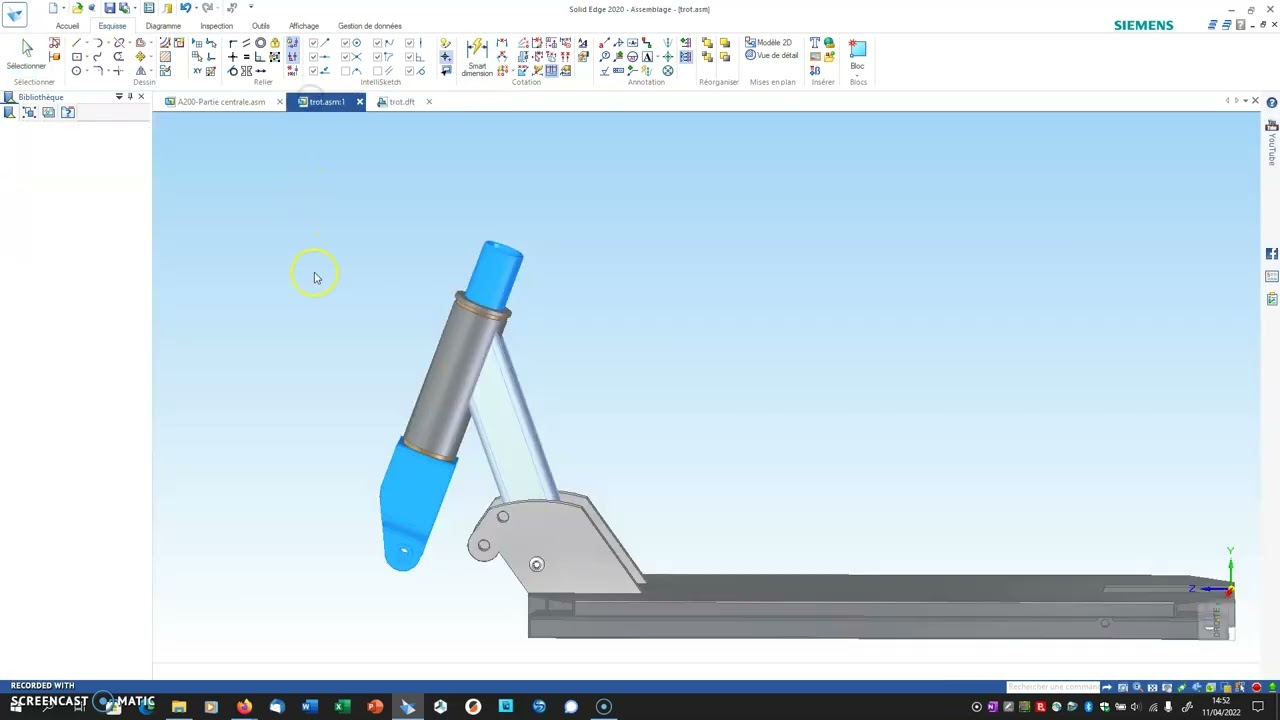Select the Circle sketch tool

(x=76, y=71)
